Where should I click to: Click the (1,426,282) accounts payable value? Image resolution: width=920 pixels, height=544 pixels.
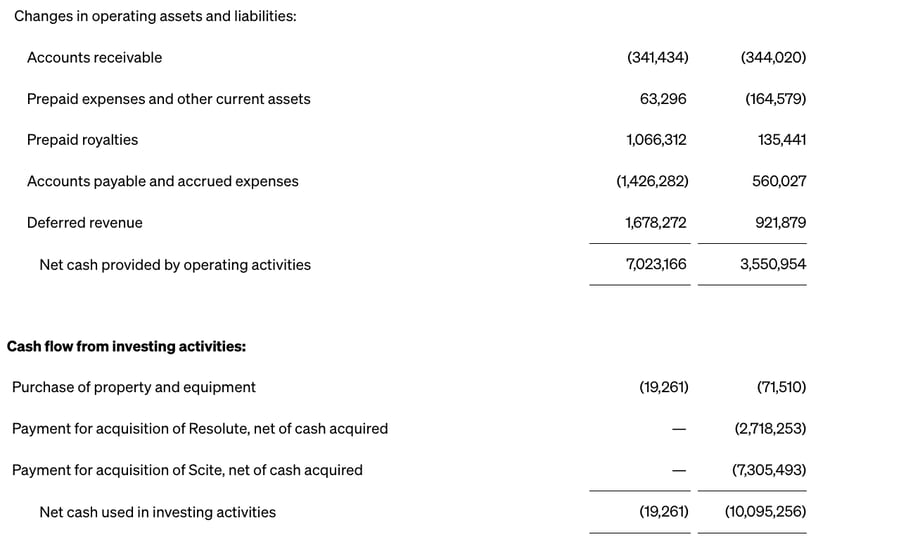pos(652,182)
